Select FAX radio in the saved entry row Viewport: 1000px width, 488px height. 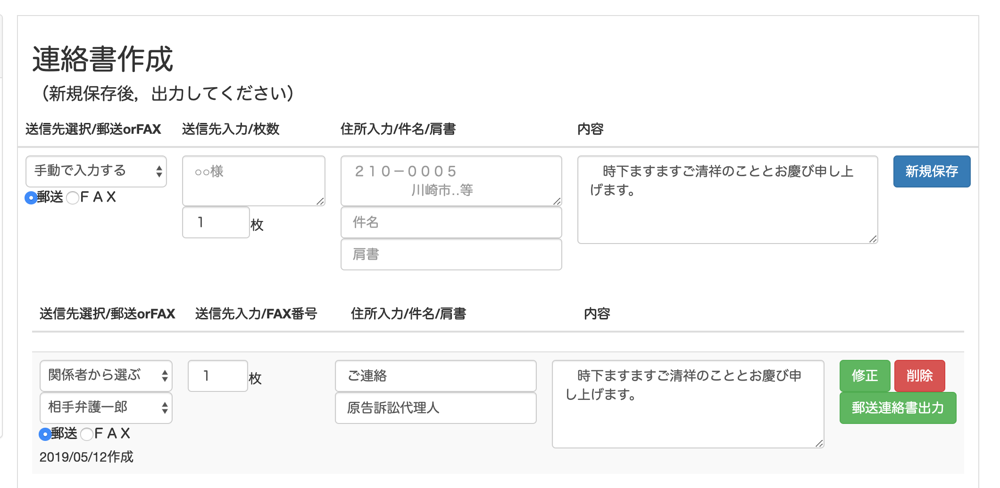[87, 434]
